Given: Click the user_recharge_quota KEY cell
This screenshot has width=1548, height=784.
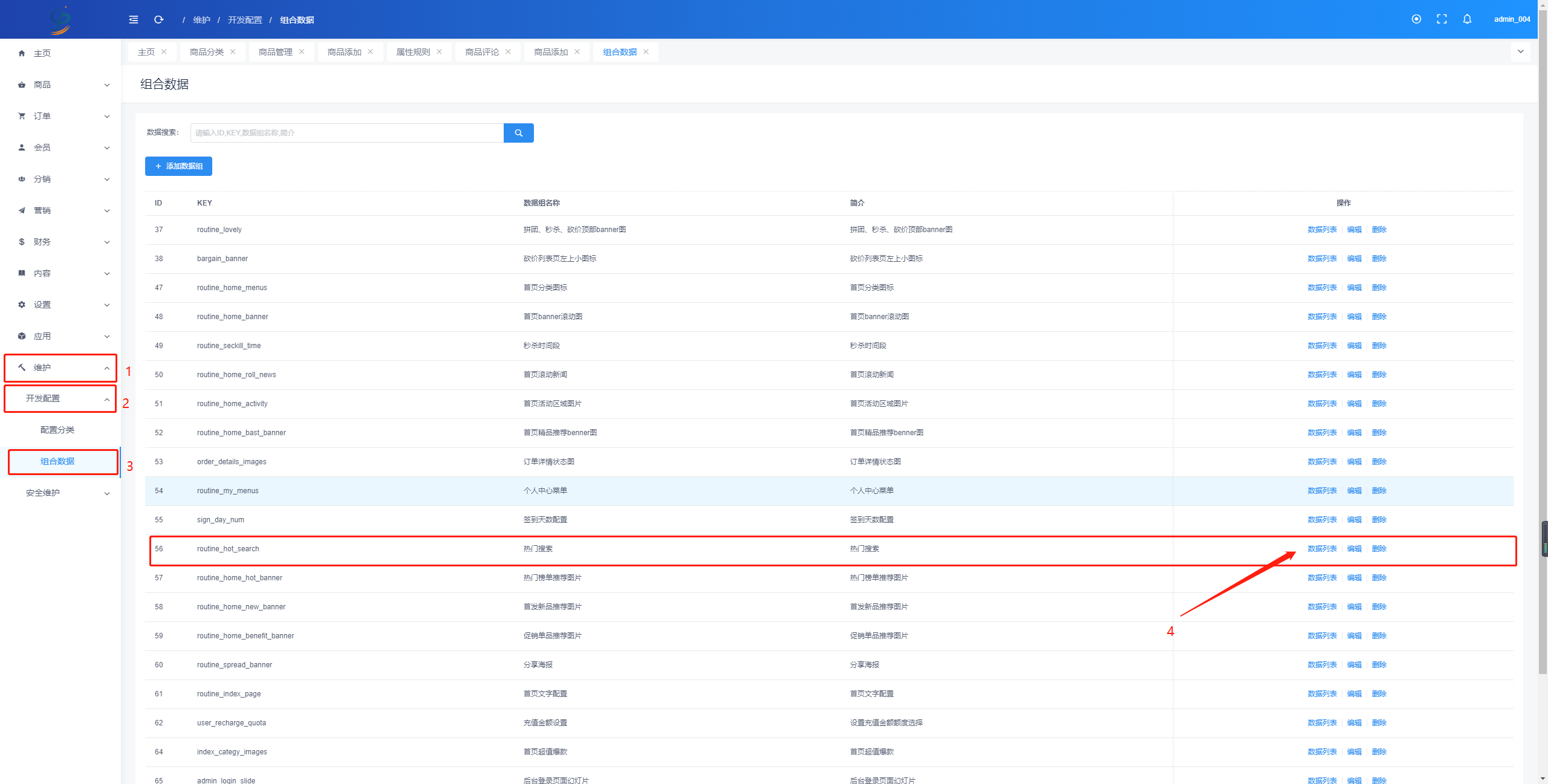Looking at the screenshot, I should point(232,723).
